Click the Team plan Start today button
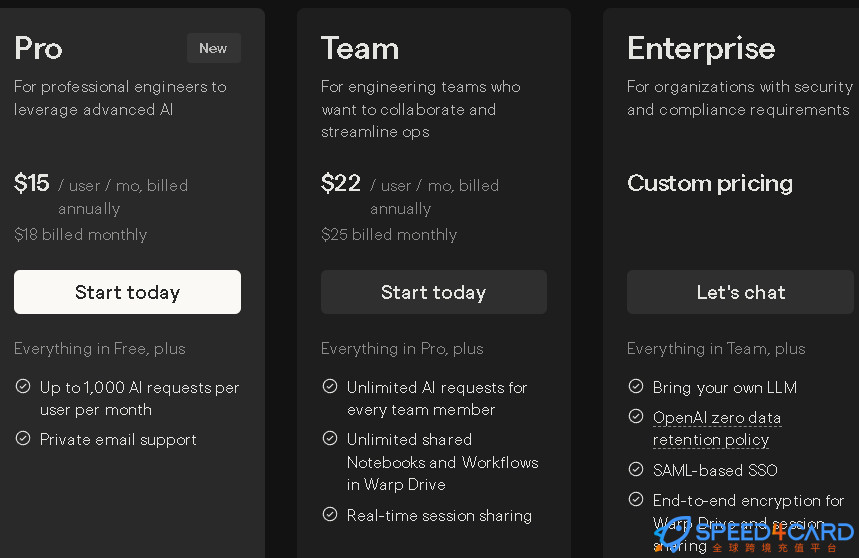The image size is (859, 558). [433, 292]
